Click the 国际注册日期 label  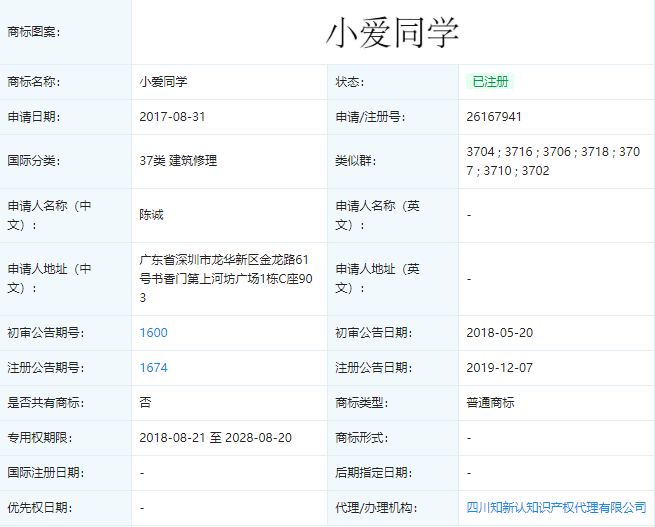[46, 473]
